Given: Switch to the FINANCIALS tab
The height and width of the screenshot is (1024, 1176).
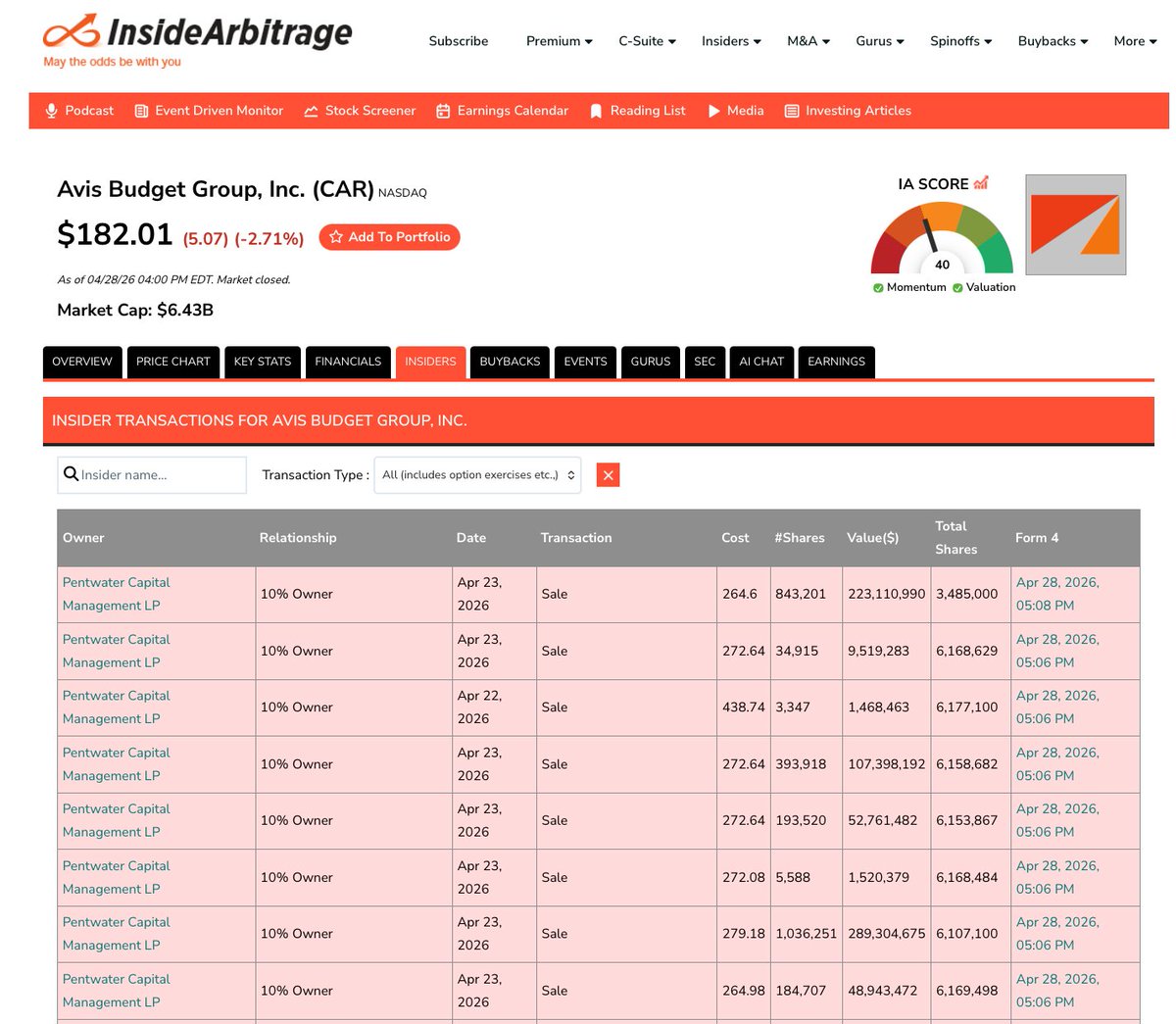Looking at the screenshot, I should click(348, 362).
